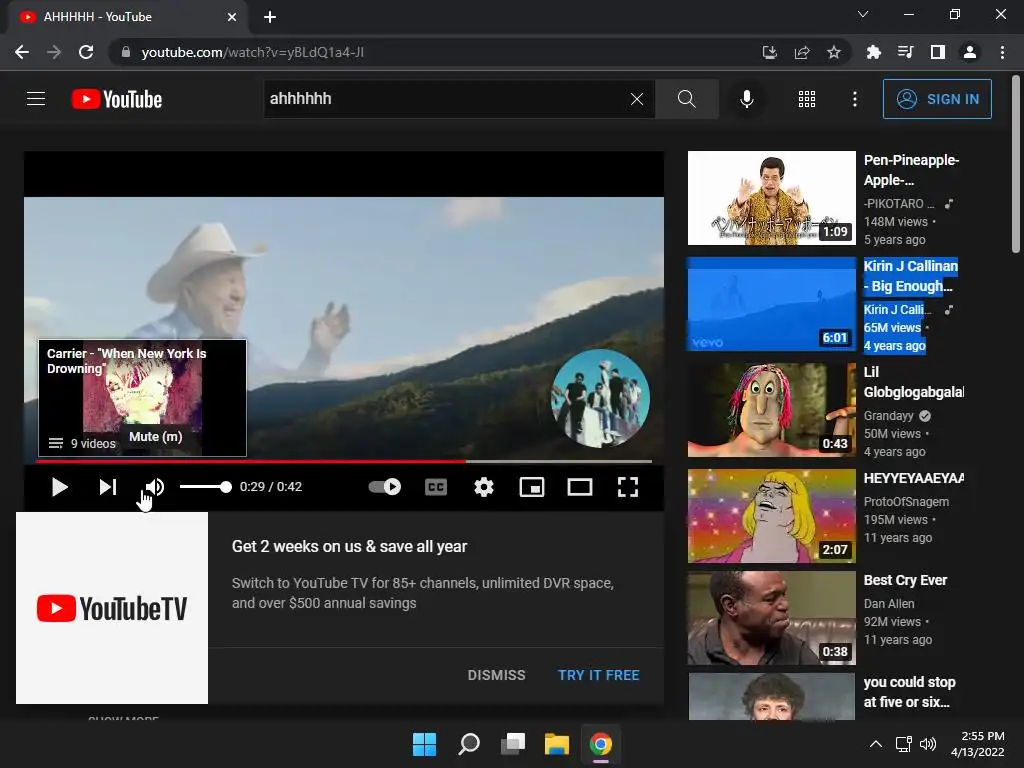Click the address bar URL
Screen dimensions: 1024x768
[x=252, y=52]
